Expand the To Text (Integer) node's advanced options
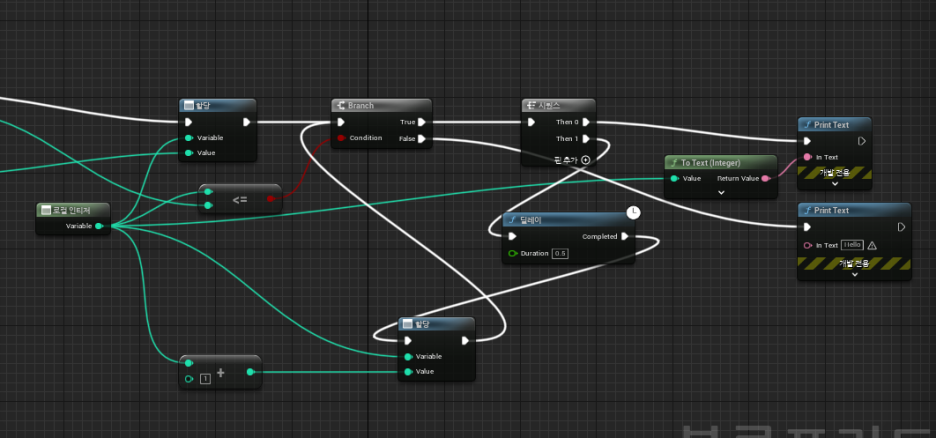 coord(721,192)
